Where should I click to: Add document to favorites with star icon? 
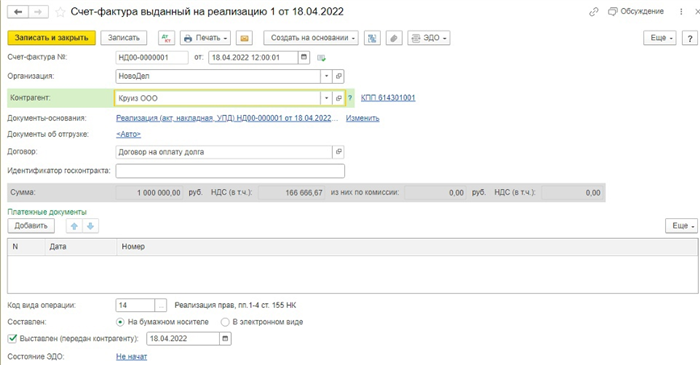tap(60, 12)
